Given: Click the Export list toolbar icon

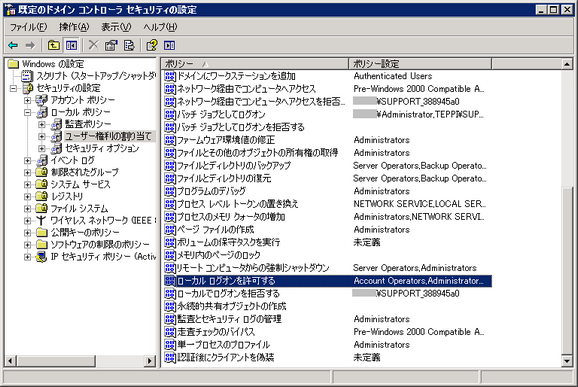Looking at the screenshot, I should 129,45.
